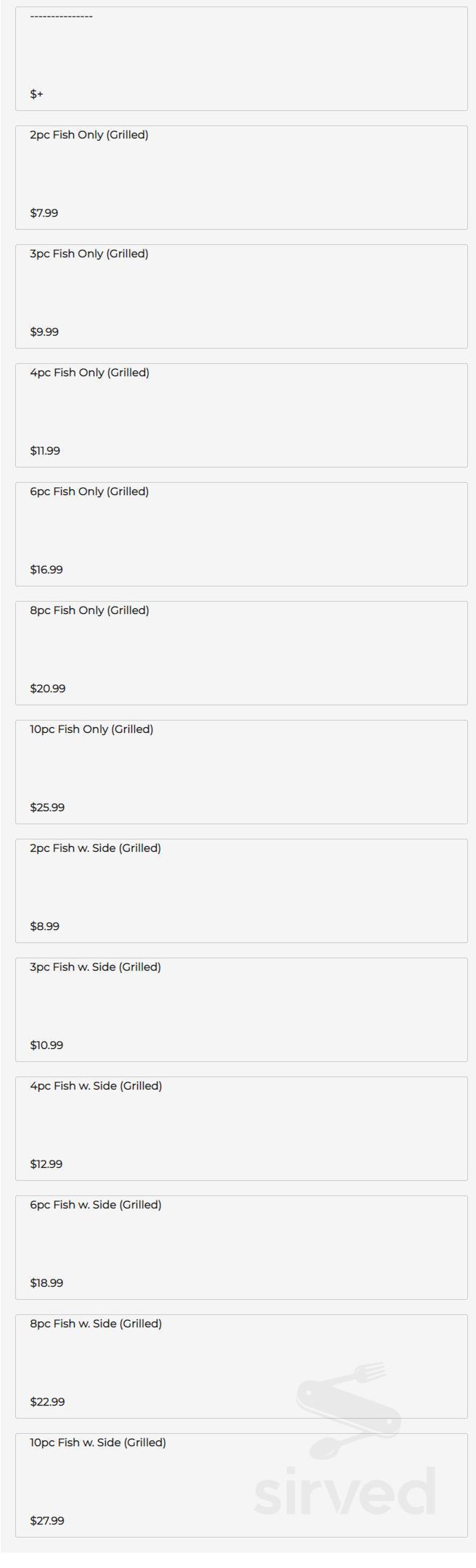This screenshot has width=476, height=1568.
Task: Click the $12.99 price label
Action: (x=46, y=1164)
